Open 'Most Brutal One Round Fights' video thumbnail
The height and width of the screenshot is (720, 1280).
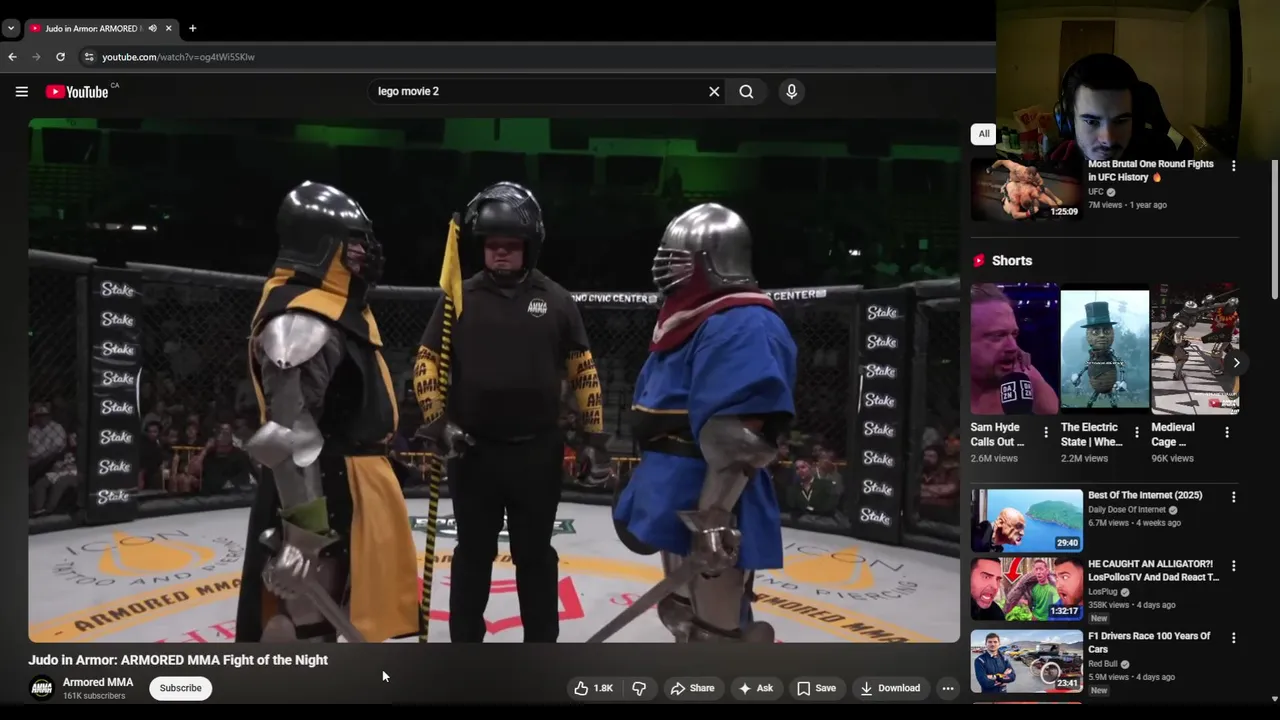point(1026,189)
